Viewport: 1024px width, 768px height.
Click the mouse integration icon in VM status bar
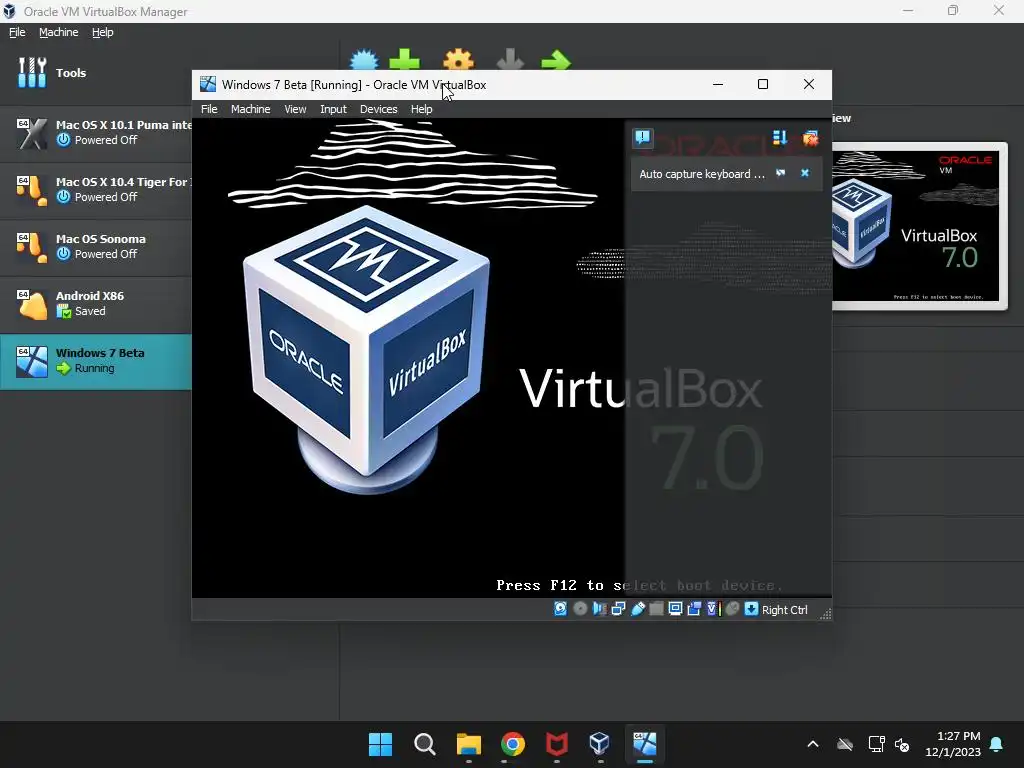(733, 609)
